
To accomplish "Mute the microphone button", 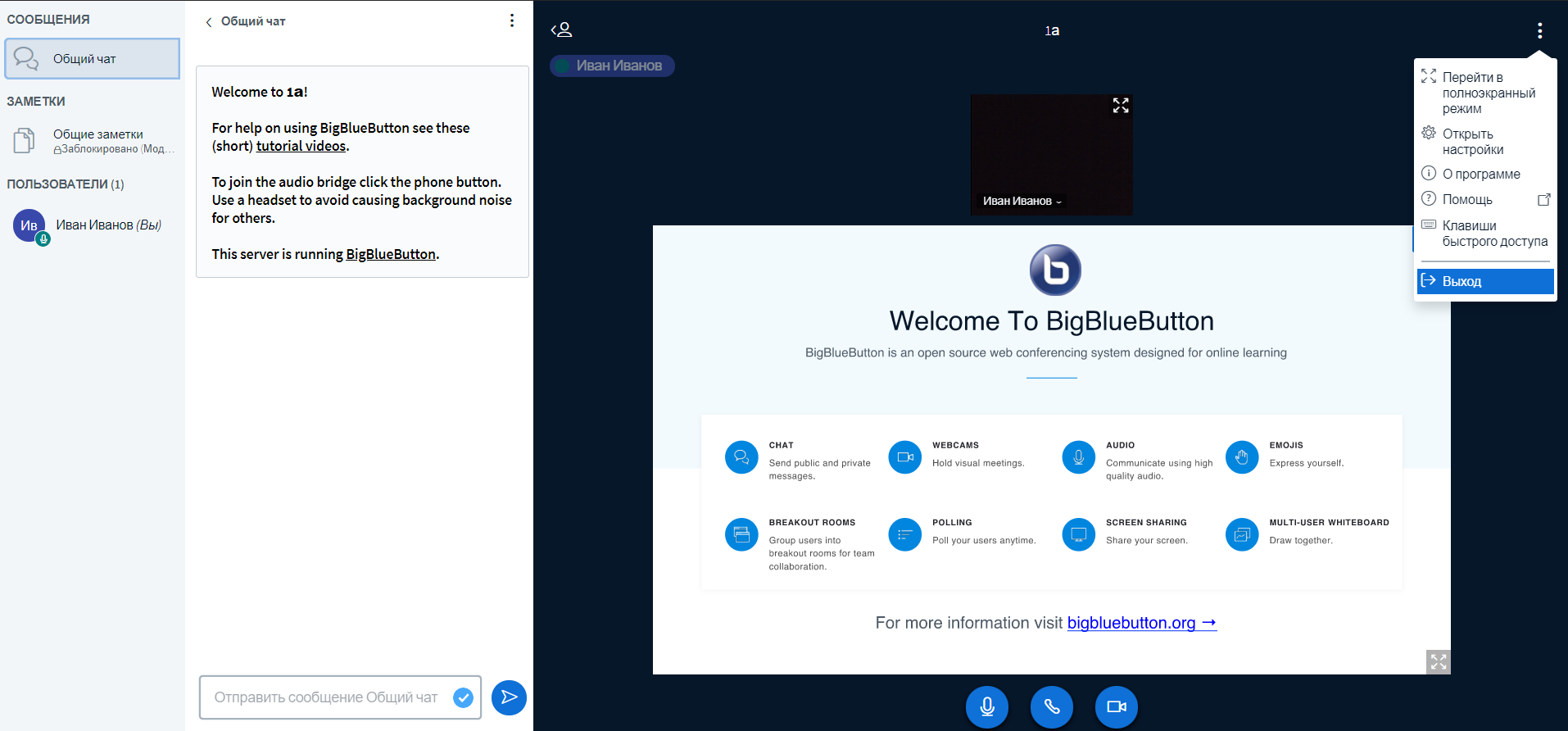I will [986, 706].
